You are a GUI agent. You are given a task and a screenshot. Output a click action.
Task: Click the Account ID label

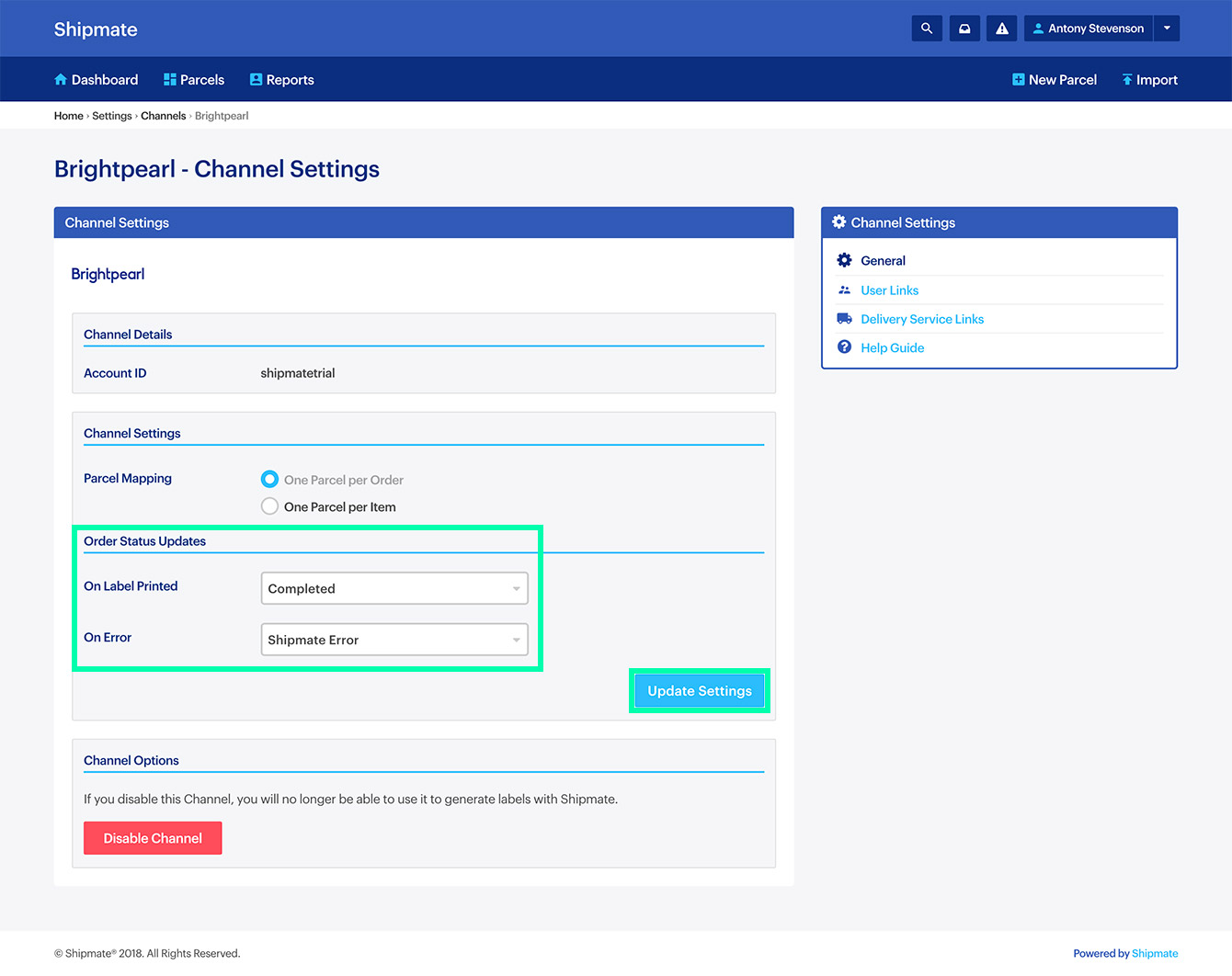click(x=115, y=373)
